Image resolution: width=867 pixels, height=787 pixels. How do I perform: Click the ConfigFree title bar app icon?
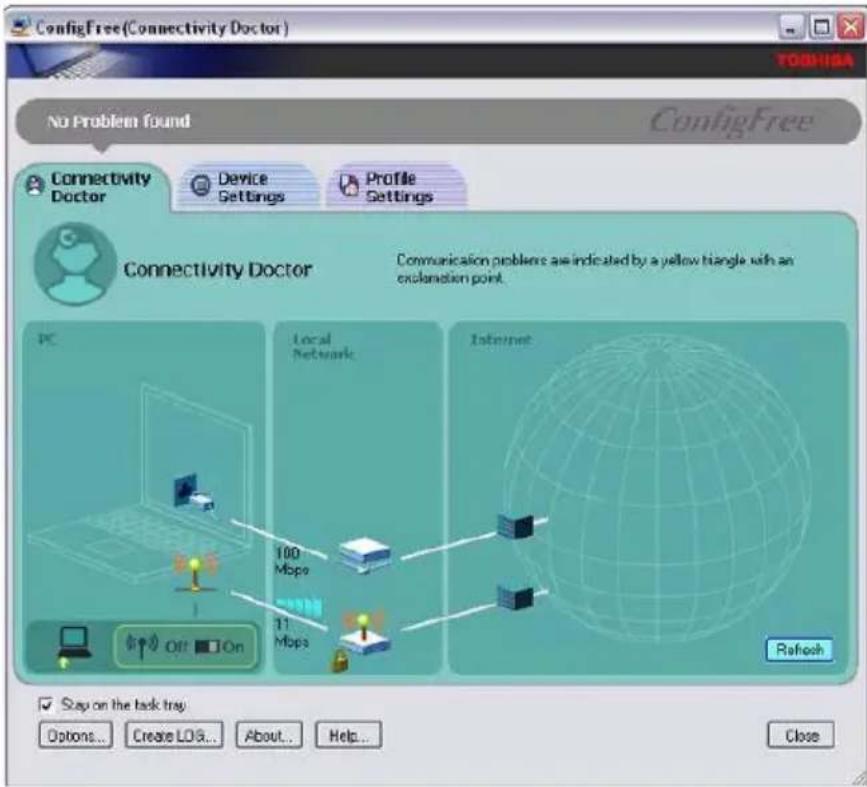(x=20, y=27)
